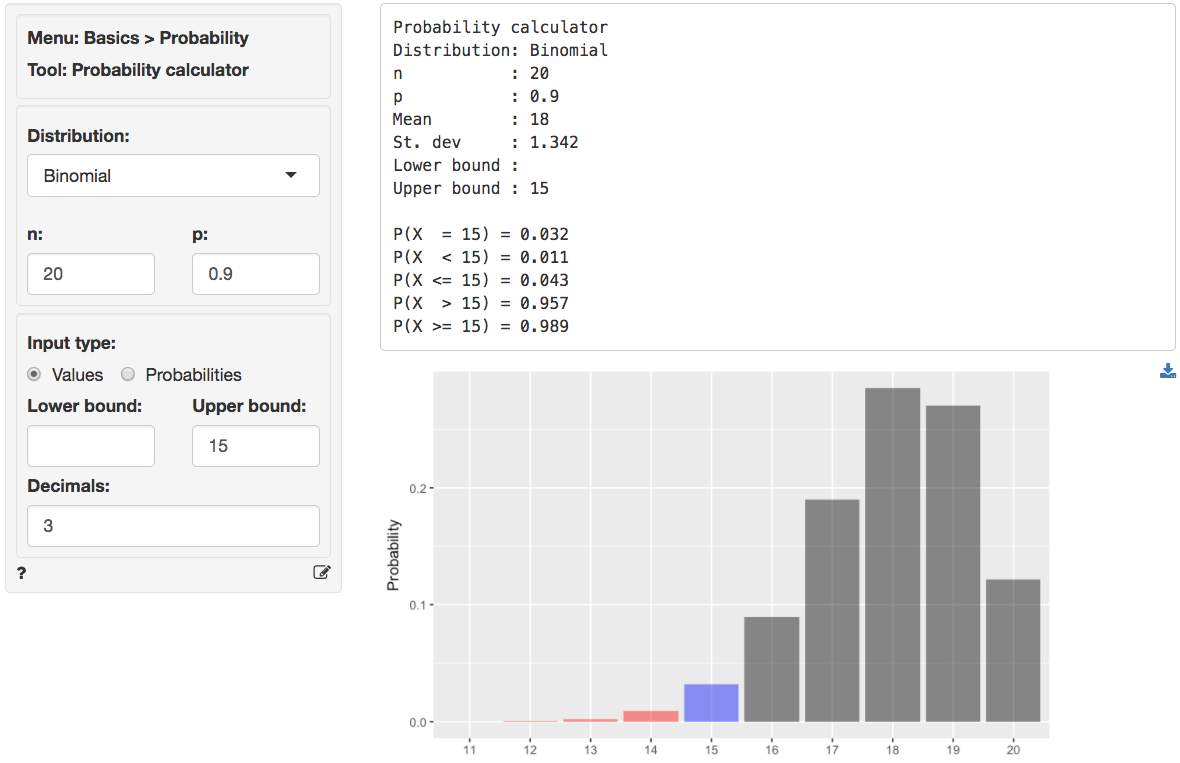Click the gray bar at 20
The image size is (1180, 763).
(x=1013, y=651)
